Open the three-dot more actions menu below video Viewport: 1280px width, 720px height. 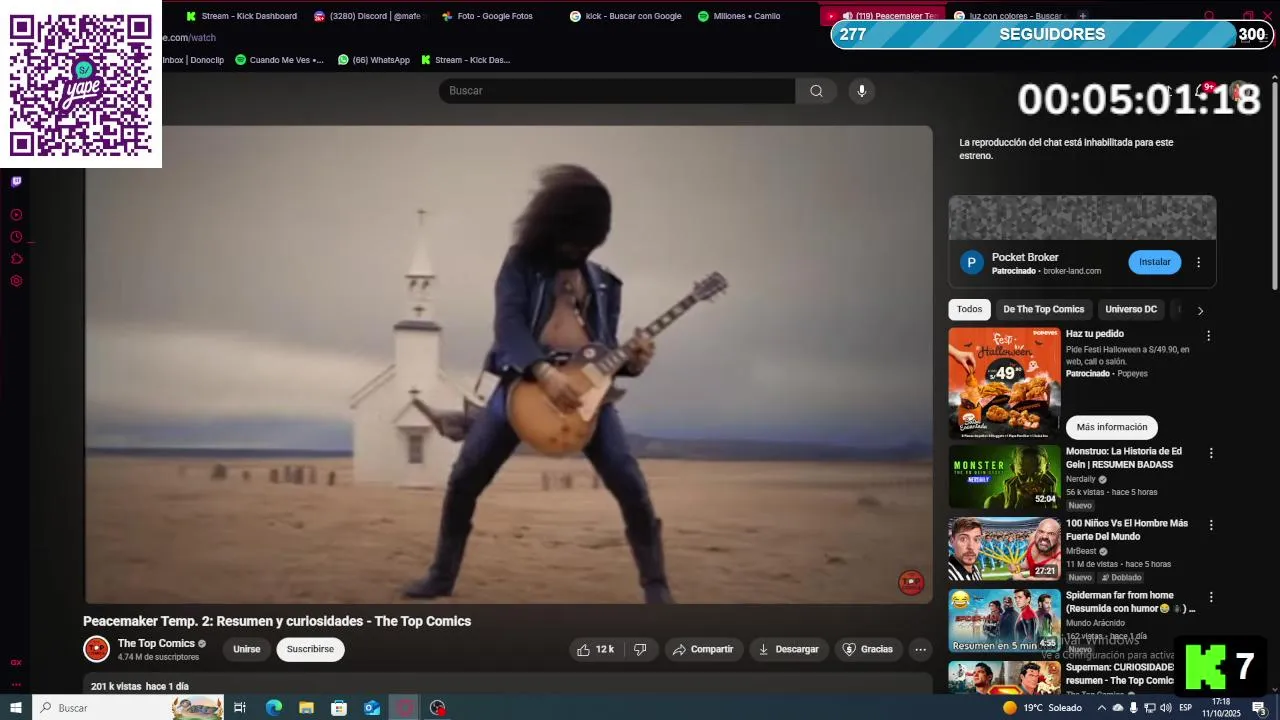920,649
